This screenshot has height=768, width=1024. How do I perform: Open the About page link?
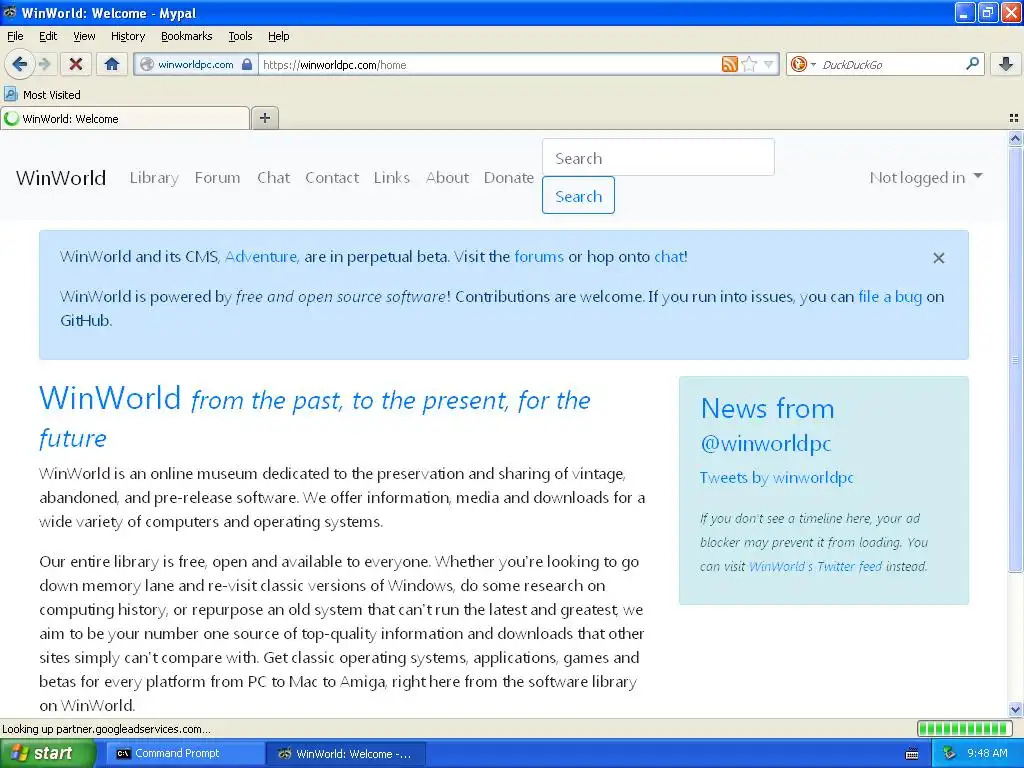tap(447, 178)
